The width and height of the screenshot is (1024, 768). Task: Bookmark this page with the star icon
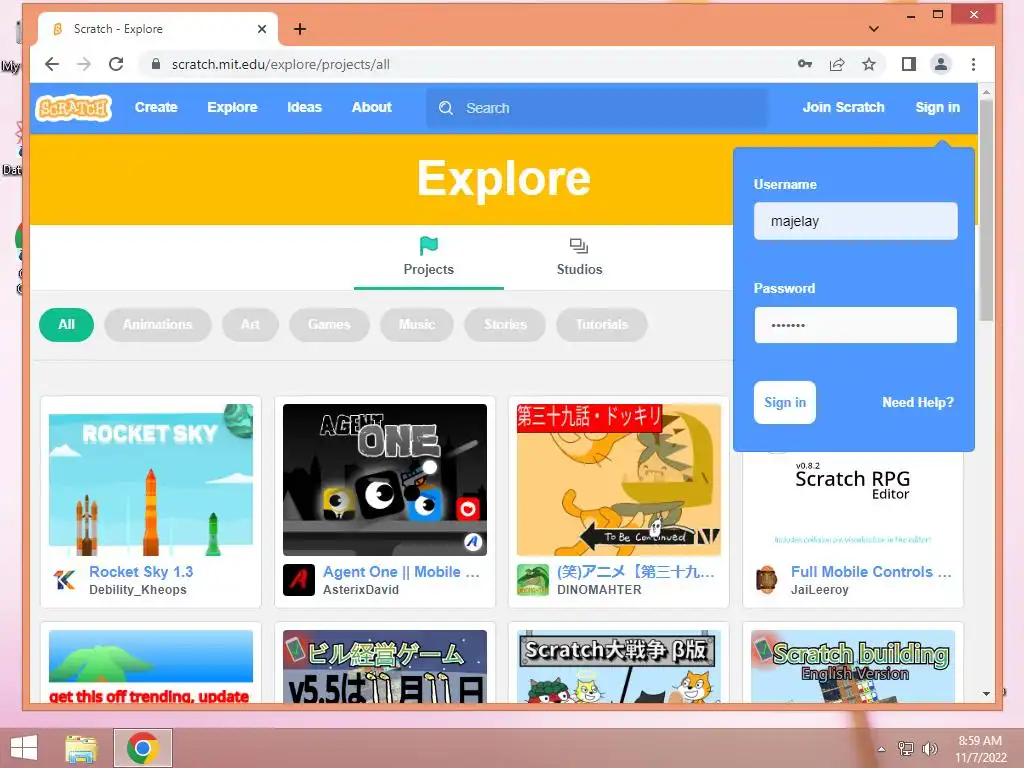[x=869, y=64]
